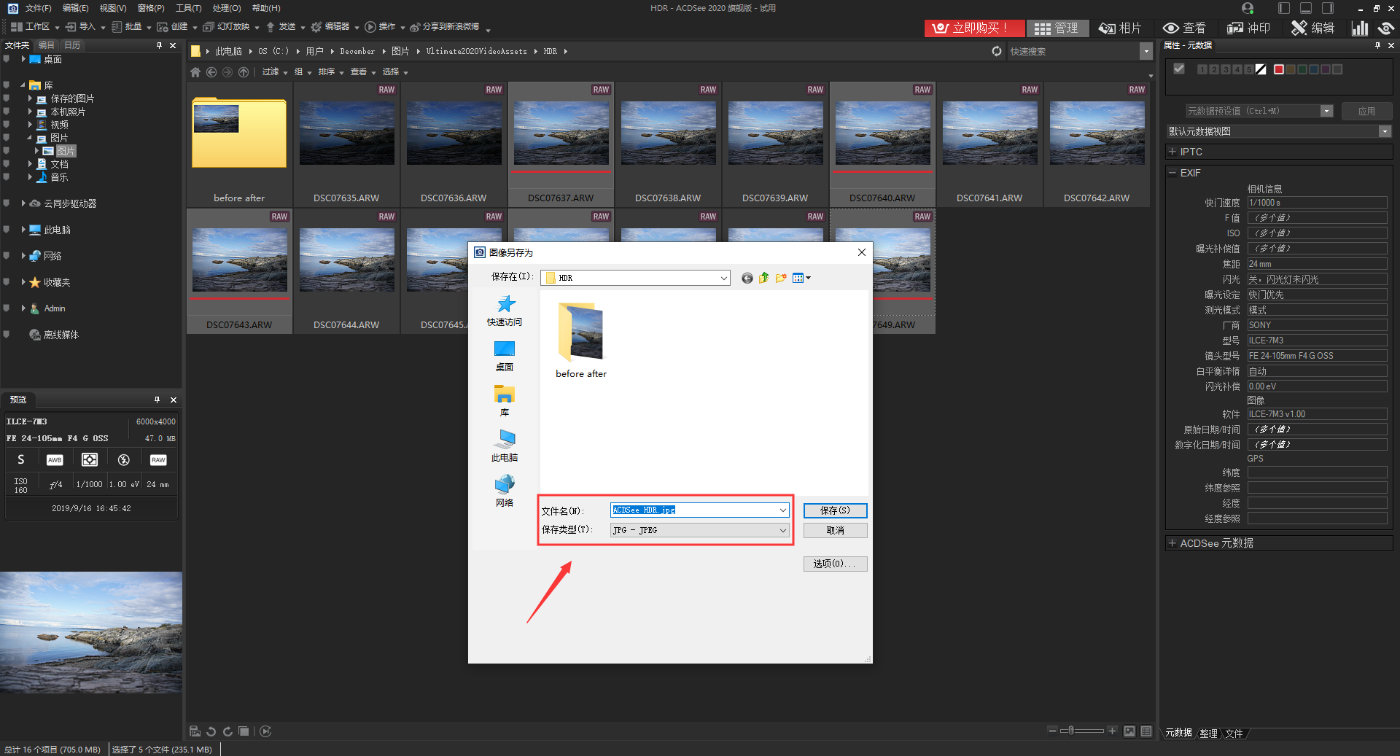Open the 保存在 HDR folder dropdown
The height and width of the screenshot is (756, 1400).
tap(637, 278)
